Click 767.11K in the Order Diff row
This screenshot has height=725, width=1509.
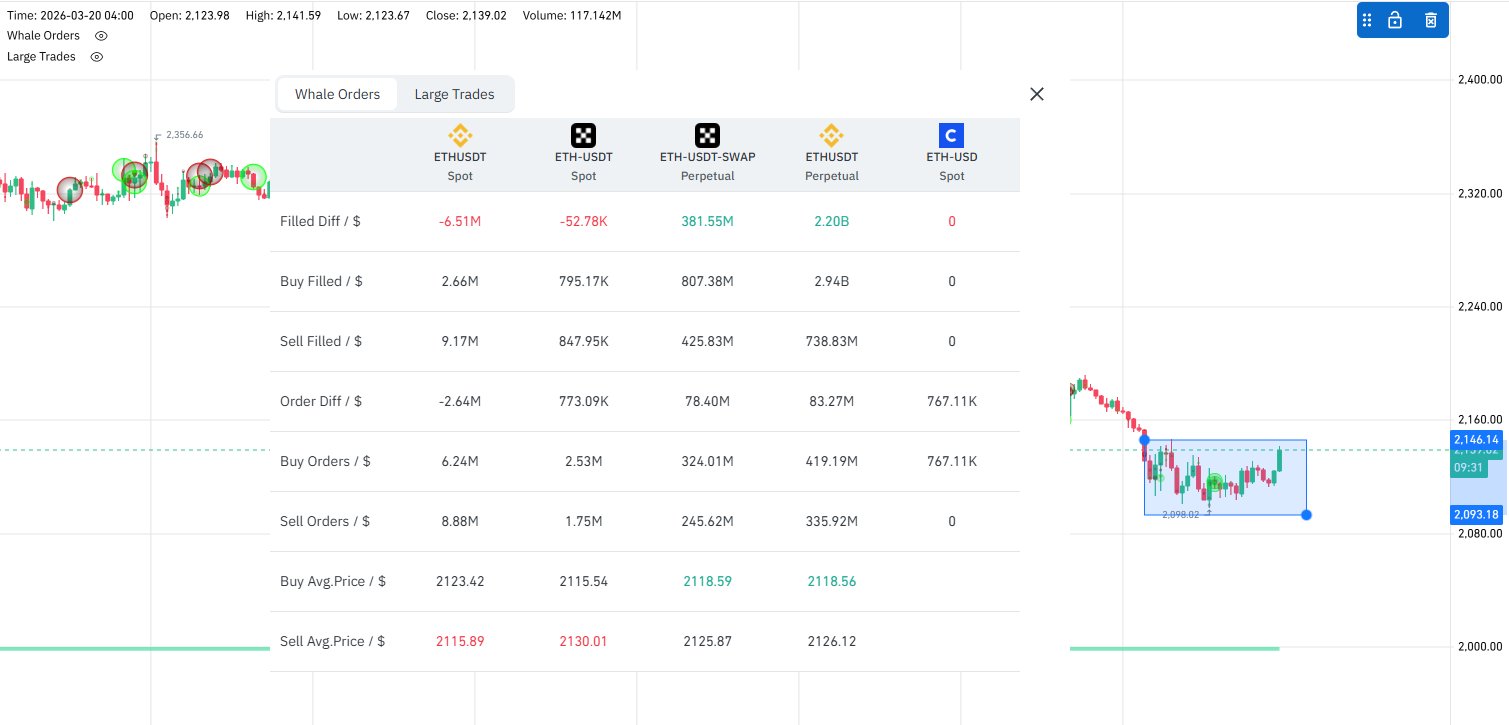coord(952,401)
